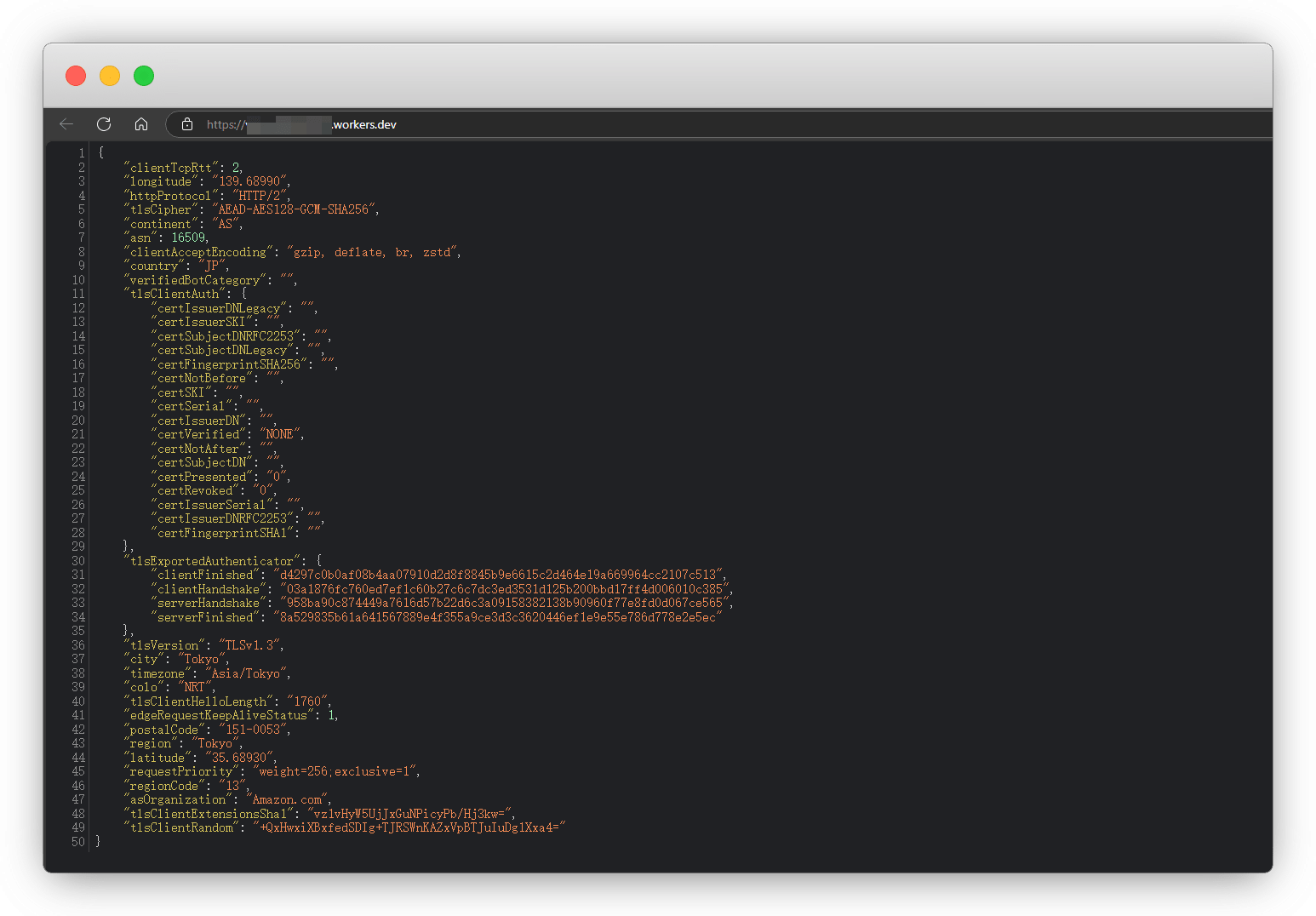Click the "Asia/Tokyo" timezone value
Screen dimensions: 1316x916
246,673
